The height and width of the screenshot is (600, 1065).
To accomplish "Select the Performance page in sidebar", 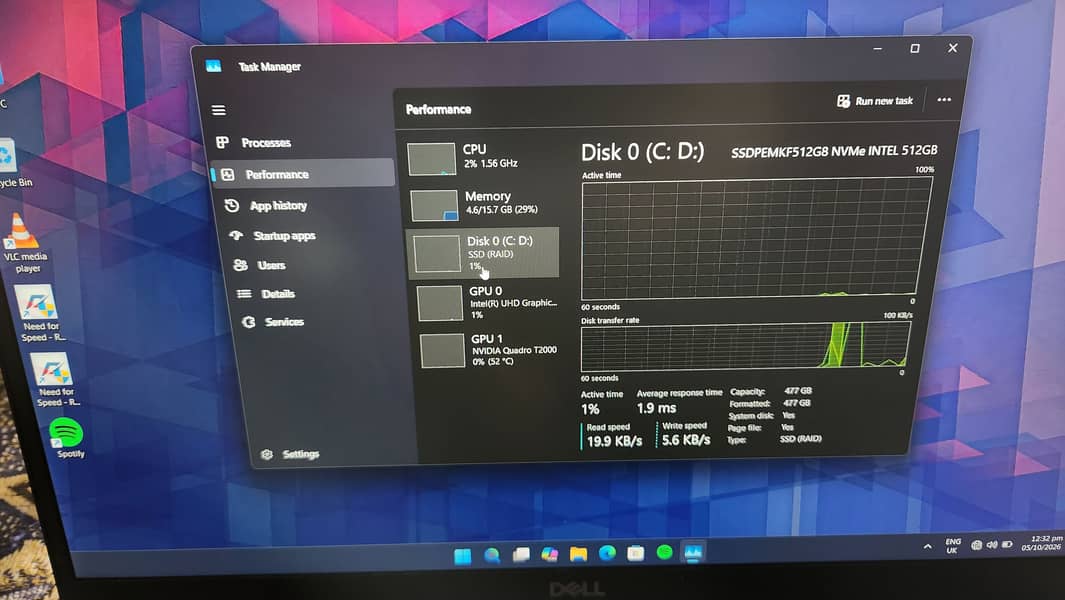I will coord(303,174).
